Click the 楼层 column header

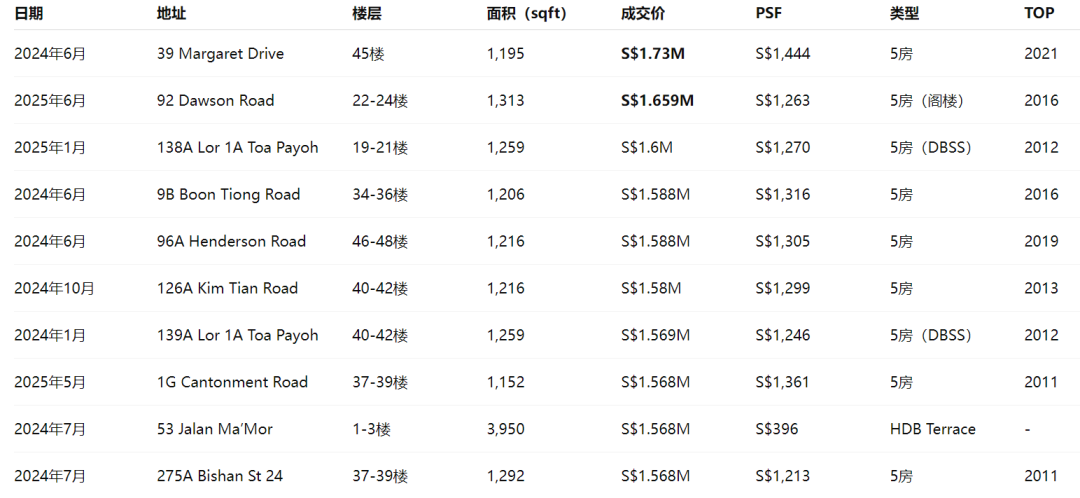(366, 14)
